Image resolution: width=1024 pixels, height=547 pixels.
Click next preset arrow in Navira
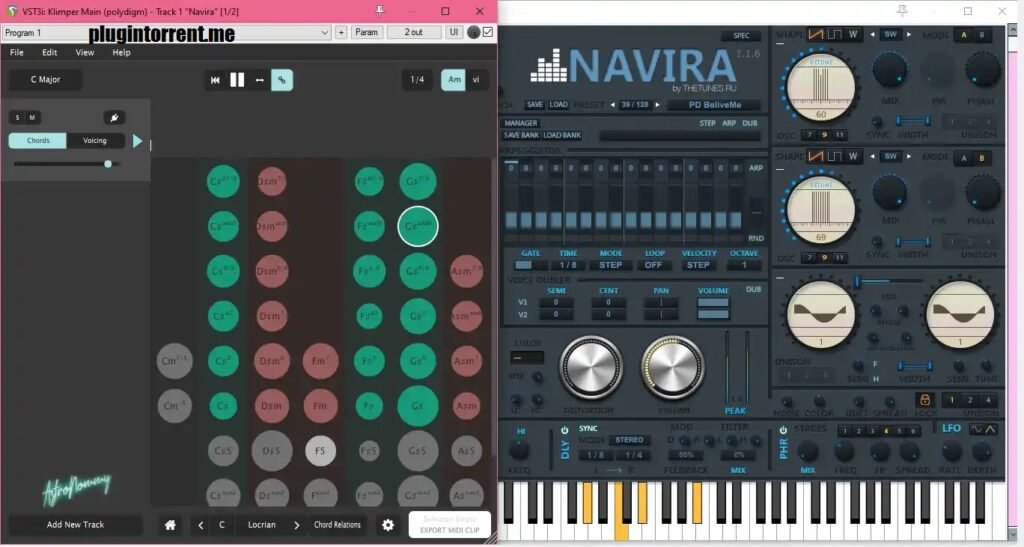657,105
